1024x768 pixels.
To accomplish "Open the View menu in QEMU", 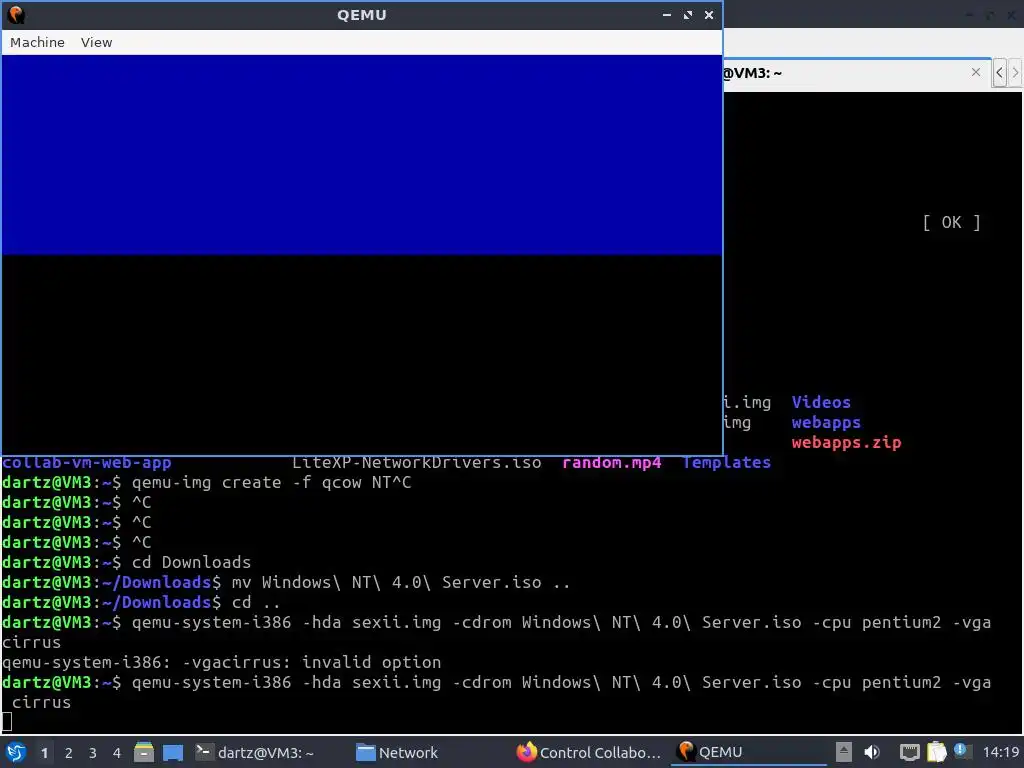I will coord(96,42).
